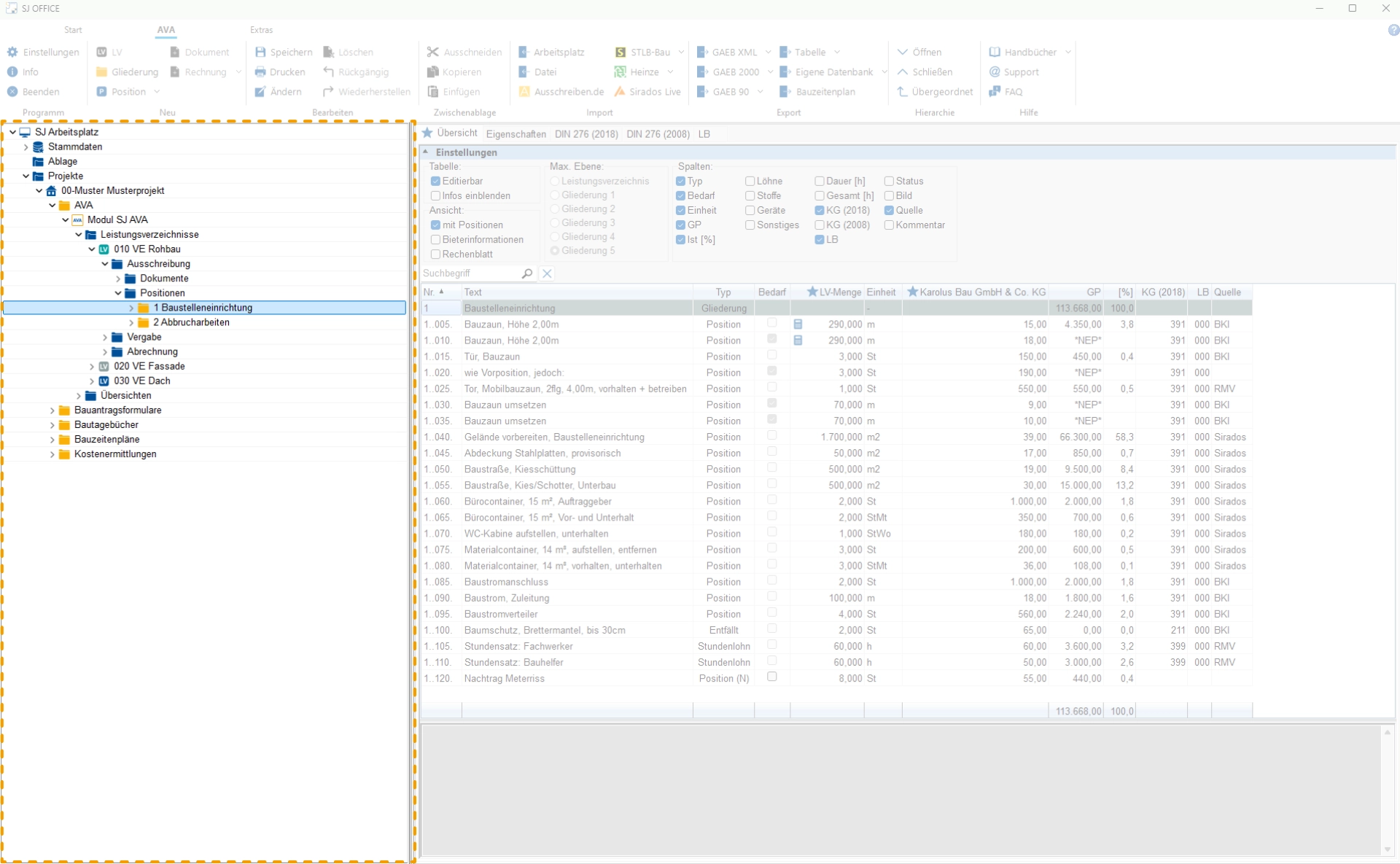This screenshot has height=864, width=1400.
Task: Click the Ausschreiben.de import button
Action: 561,91
